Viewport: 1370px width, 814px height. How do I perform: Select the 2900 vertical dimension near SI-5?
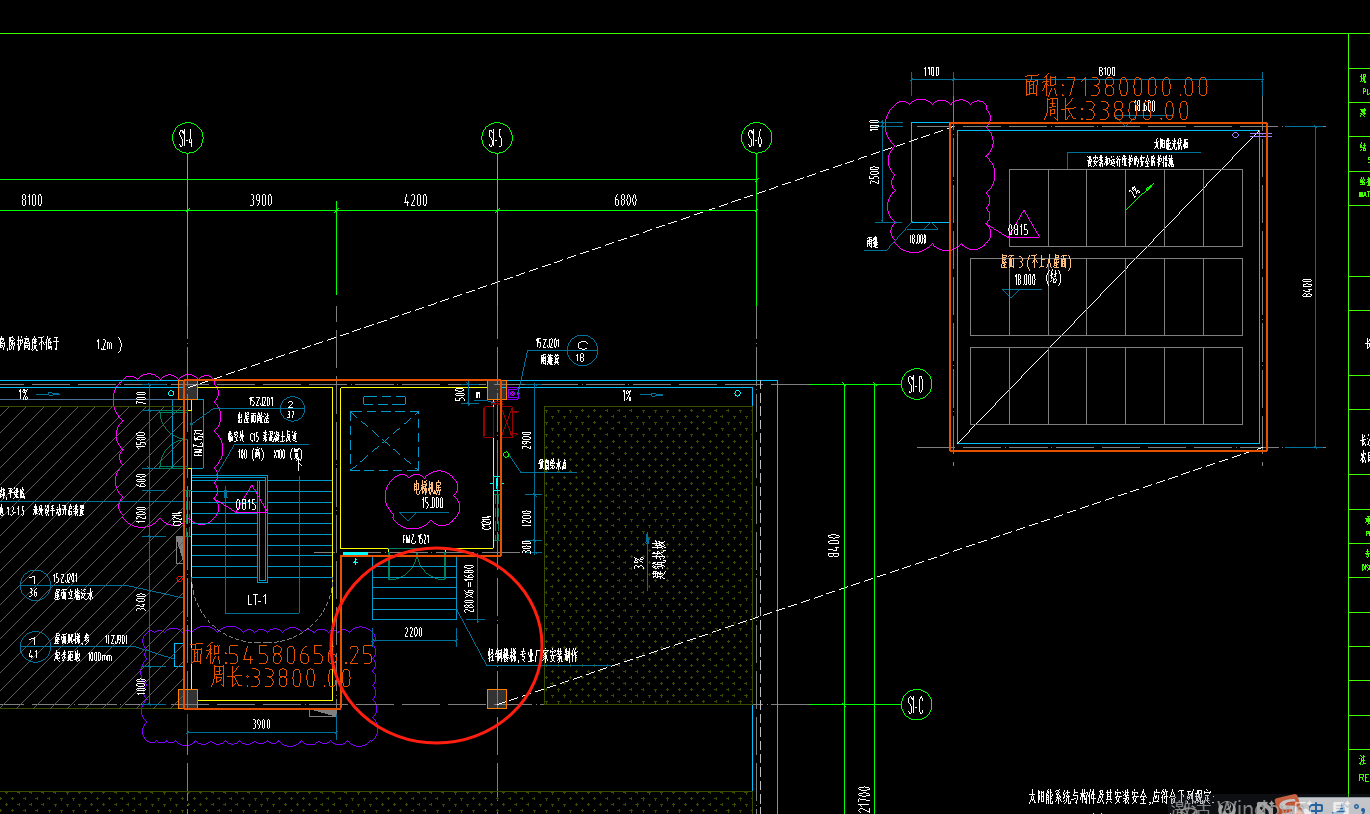tap(527, 439)
